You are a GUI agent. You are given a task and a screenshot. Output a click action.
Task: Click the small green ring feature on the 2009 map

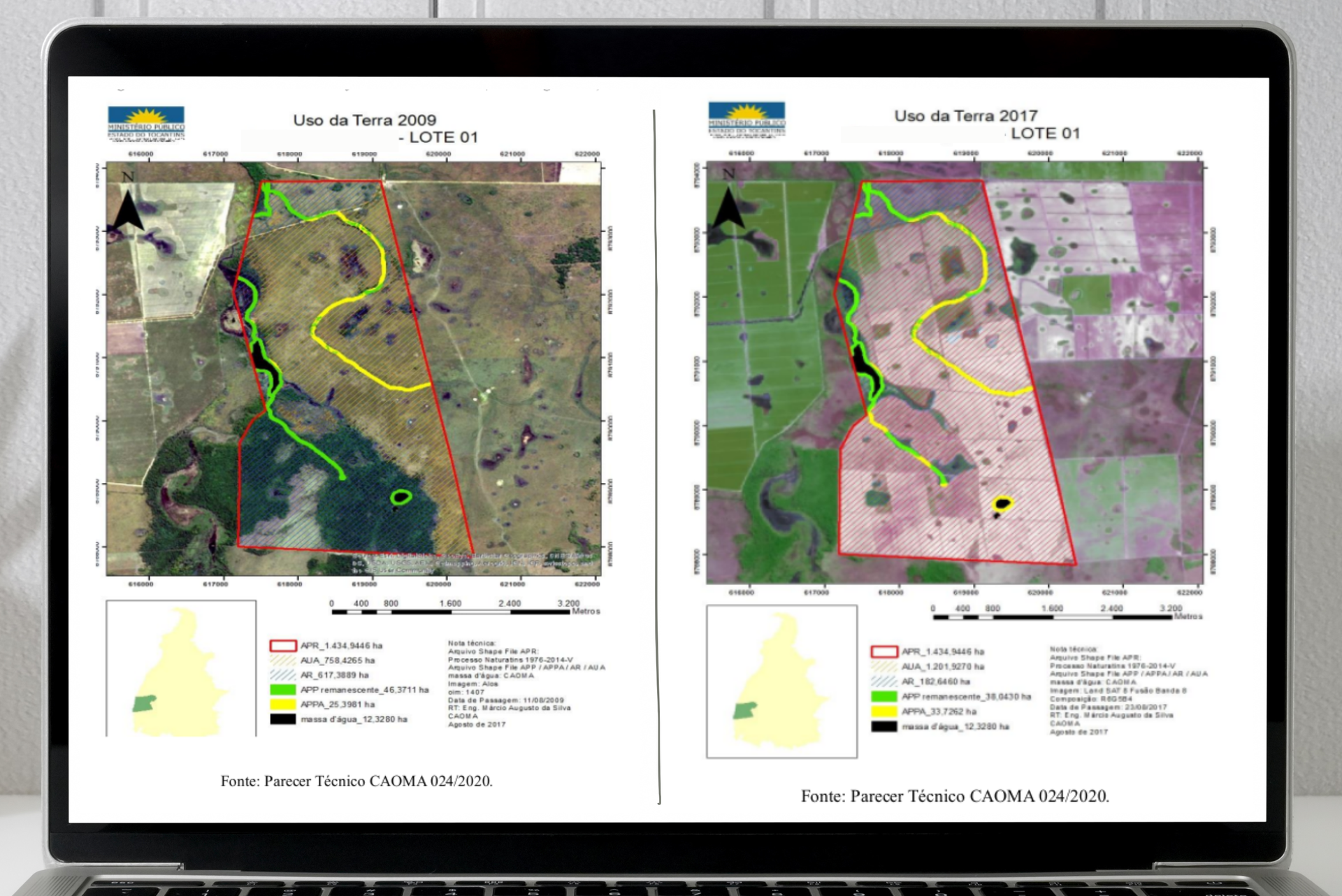(401, 498)
